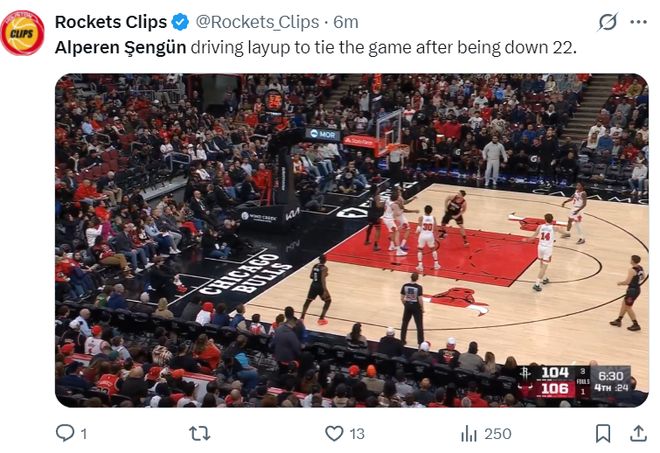The width and height of the screenshot is (660, 453).
Task: Play the Şengün layup video clip
Action: click(x=351, y=240)
